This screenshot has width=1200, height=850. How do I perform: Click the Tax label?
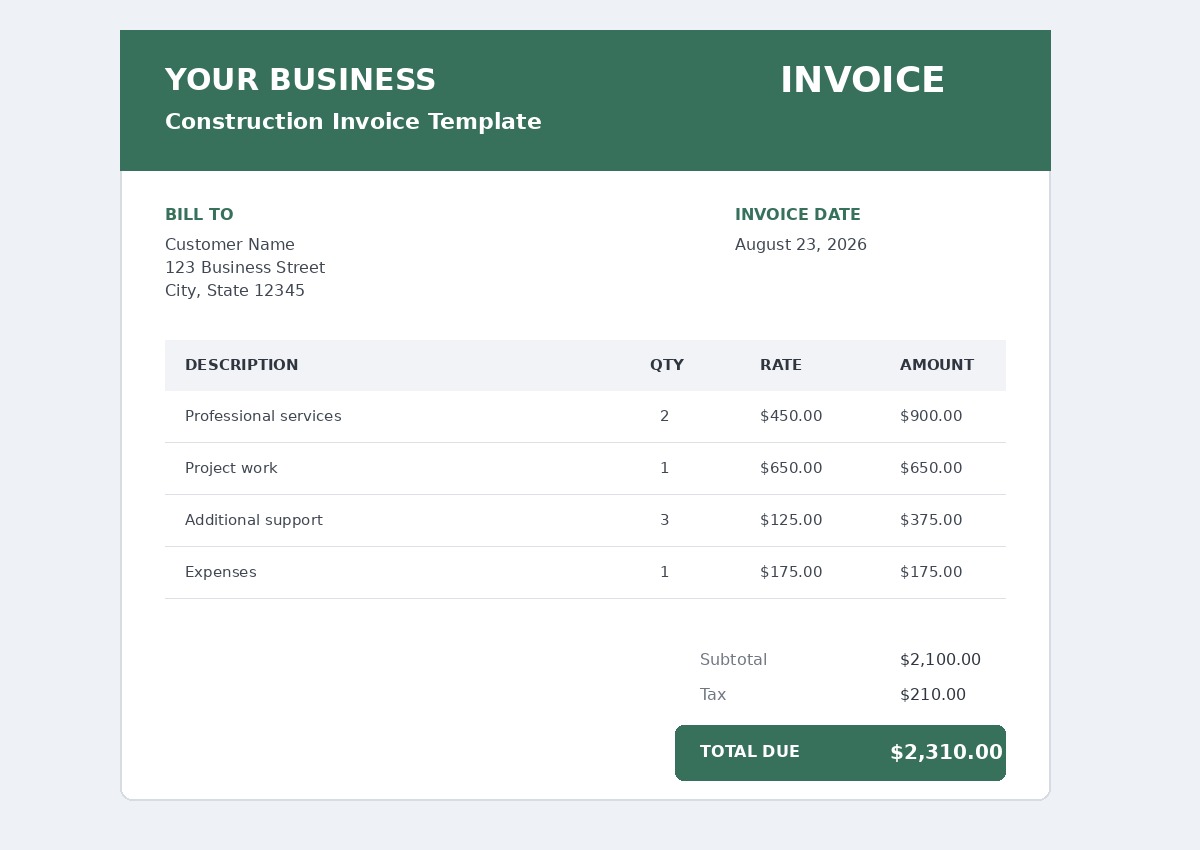713,695
